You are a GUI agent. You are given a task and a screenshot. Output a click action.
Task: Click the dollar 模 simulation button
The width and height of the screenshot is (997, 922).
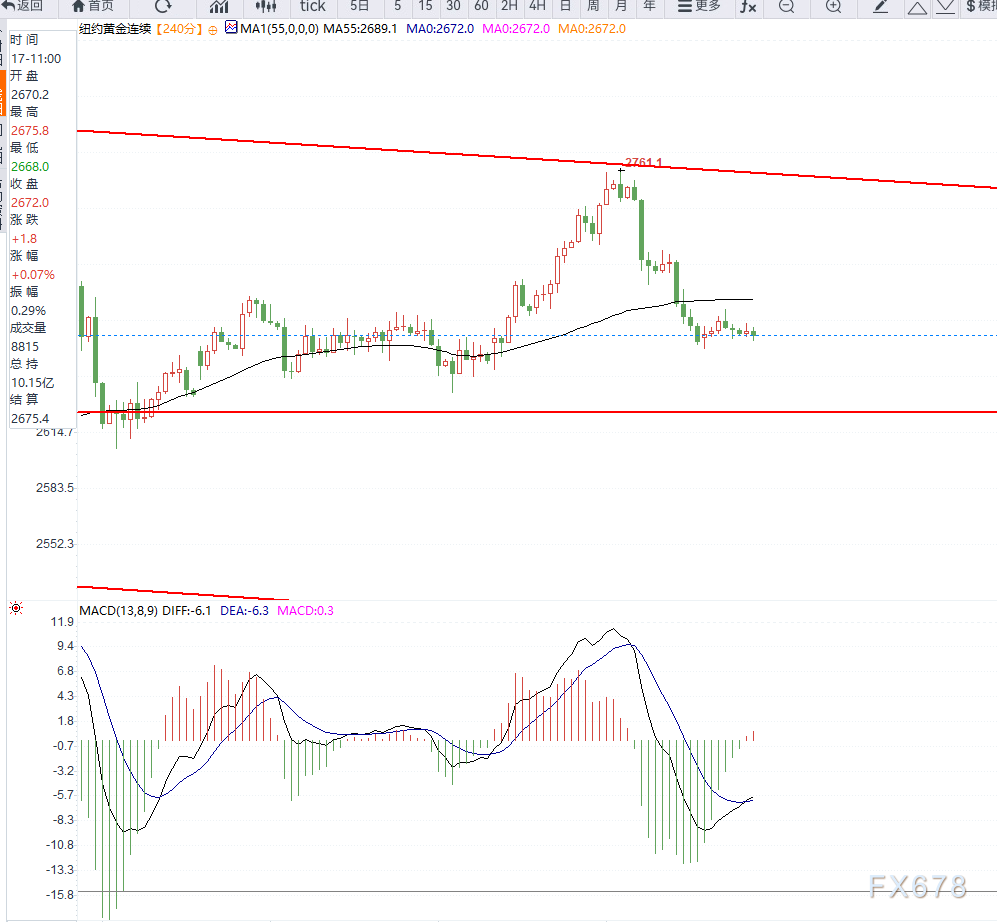[980, 6]
